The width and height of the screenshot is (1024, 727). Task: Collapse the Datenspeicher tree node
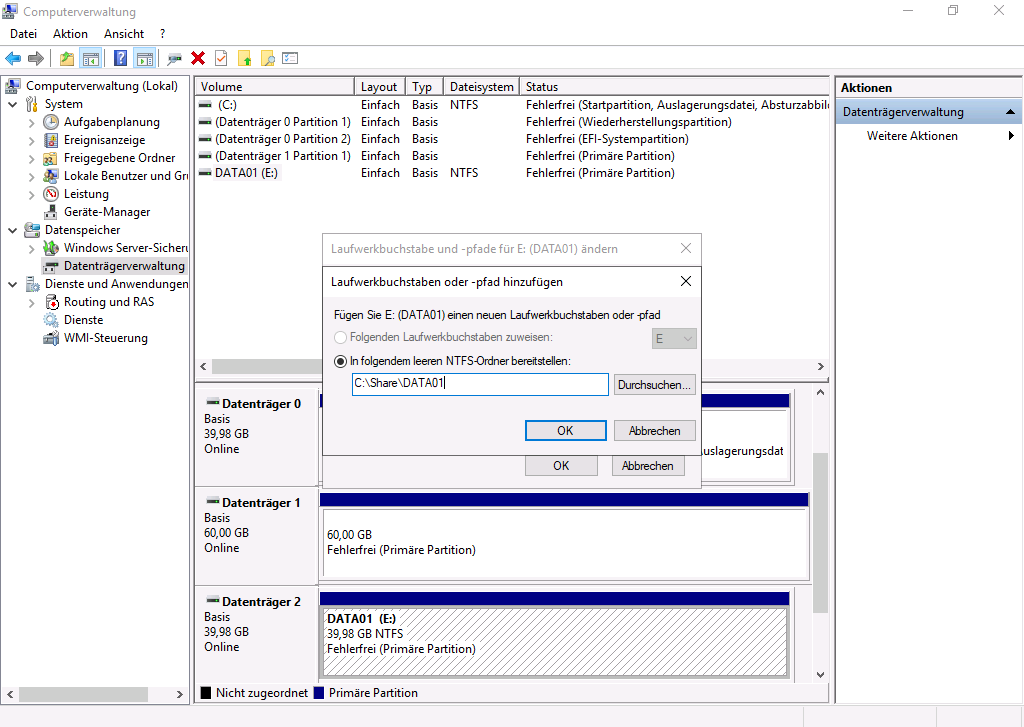point(13,230)
